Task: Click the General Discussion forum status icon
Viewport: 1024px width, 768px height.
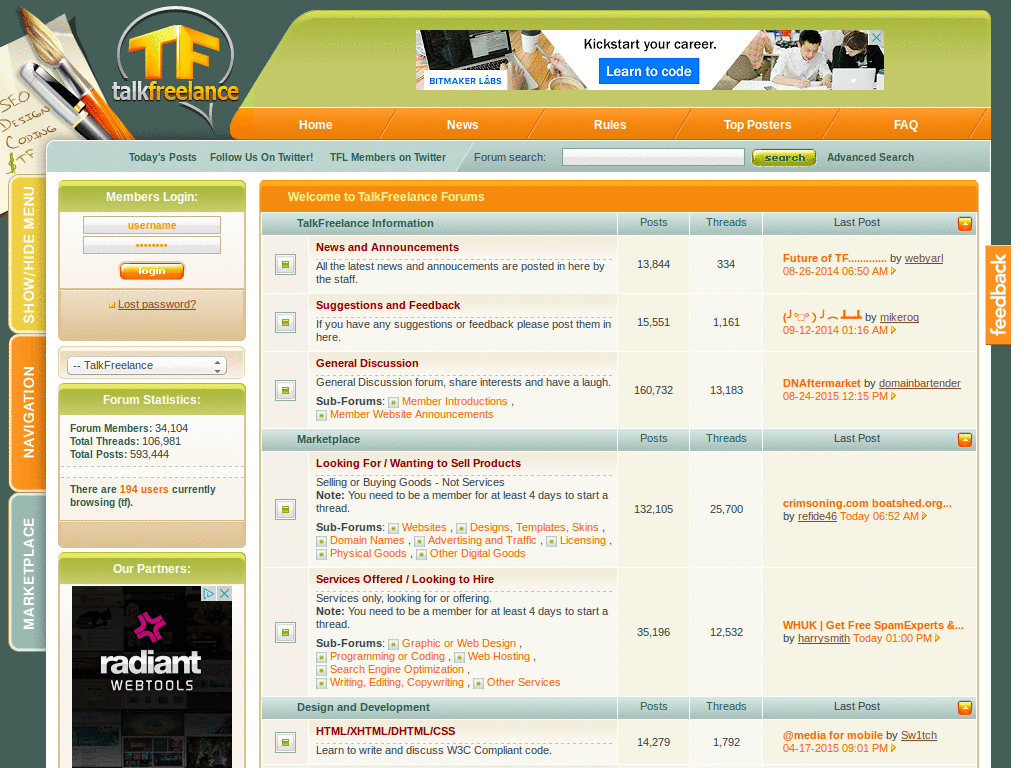Action: (285, 391)
